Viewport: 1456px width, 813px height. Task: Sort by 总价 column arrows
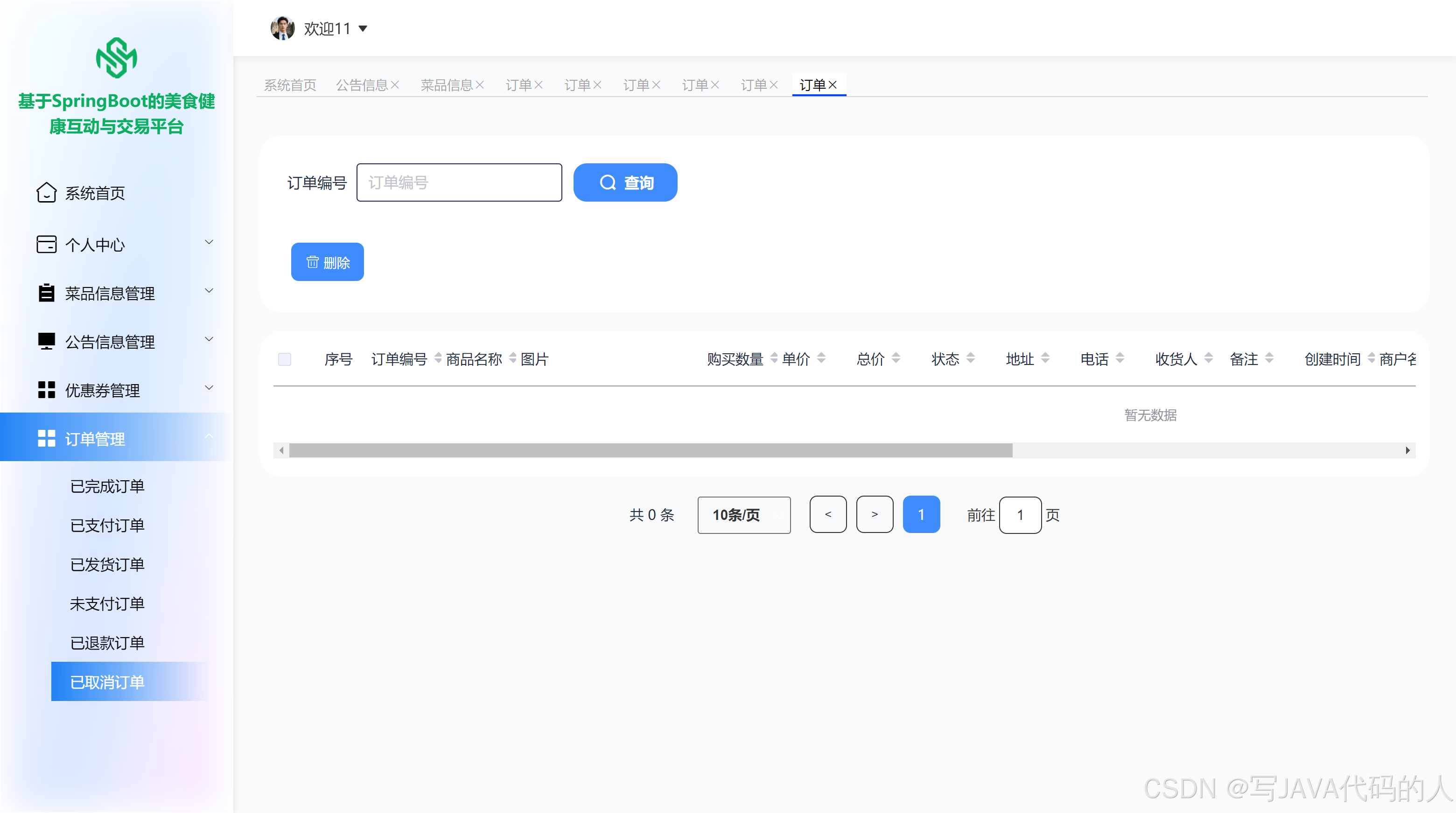(x=896, y=358)
